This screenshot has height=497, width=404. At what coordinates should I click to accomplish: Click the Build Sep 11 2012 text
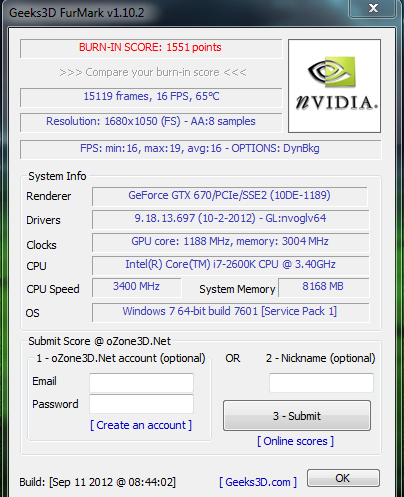pyautogui.click(x=98, y=482)
